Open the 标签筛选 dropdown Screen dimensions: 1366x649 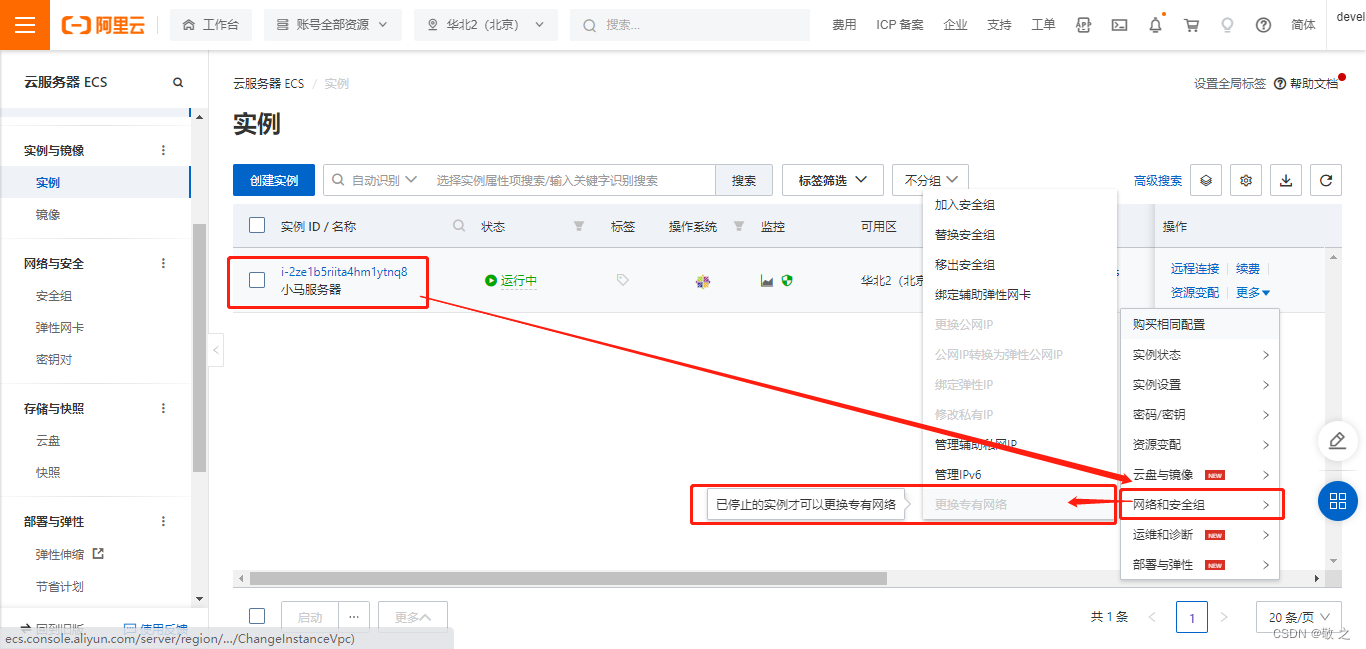tap(832, 180)
